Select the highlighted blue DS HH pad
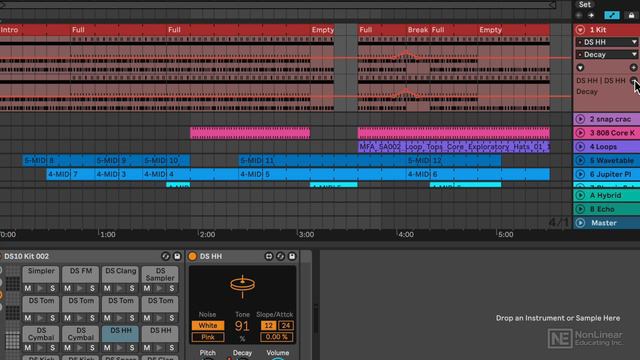The width and height of the screenshot is (640, 360). coord(120,333)
